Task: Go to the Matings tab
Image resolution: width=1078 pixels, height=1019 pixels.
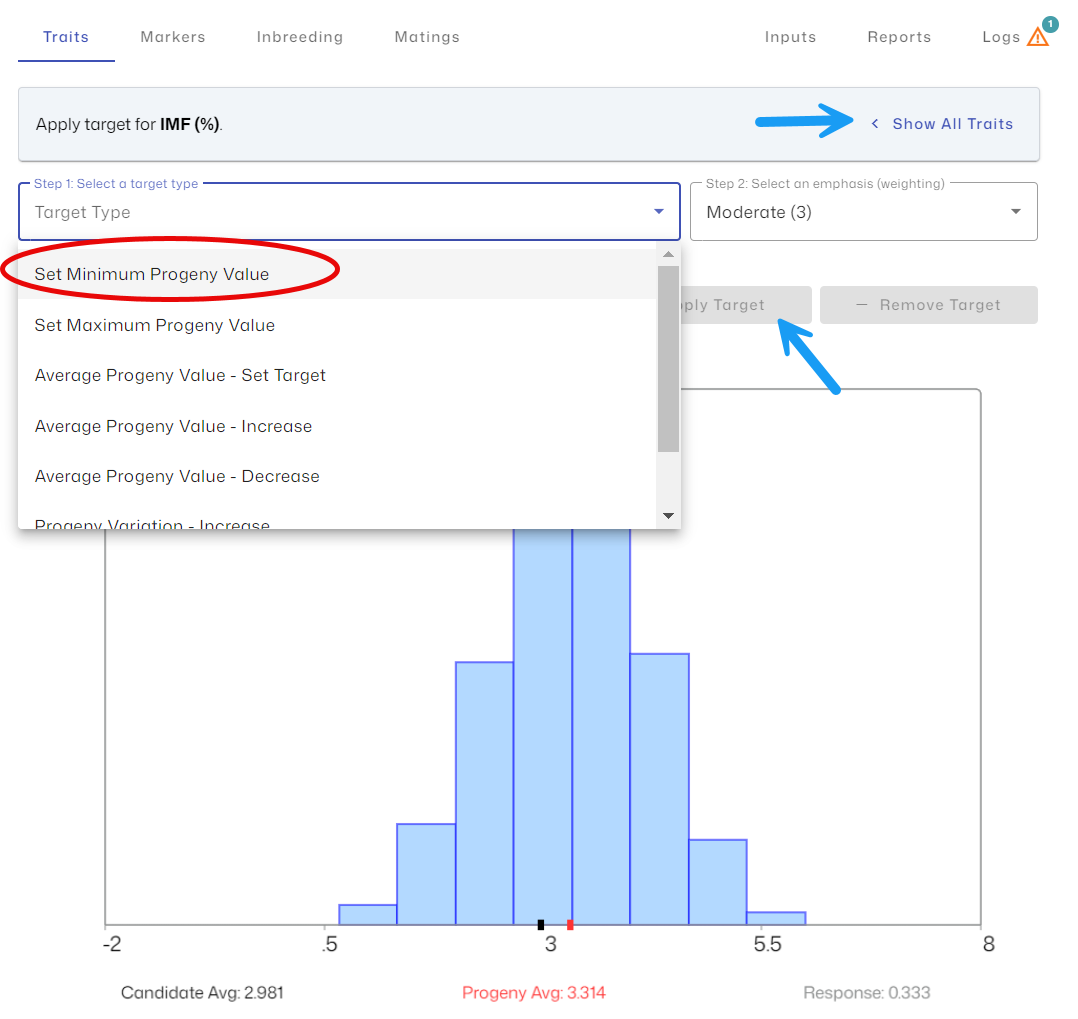Action: (427, 37)
